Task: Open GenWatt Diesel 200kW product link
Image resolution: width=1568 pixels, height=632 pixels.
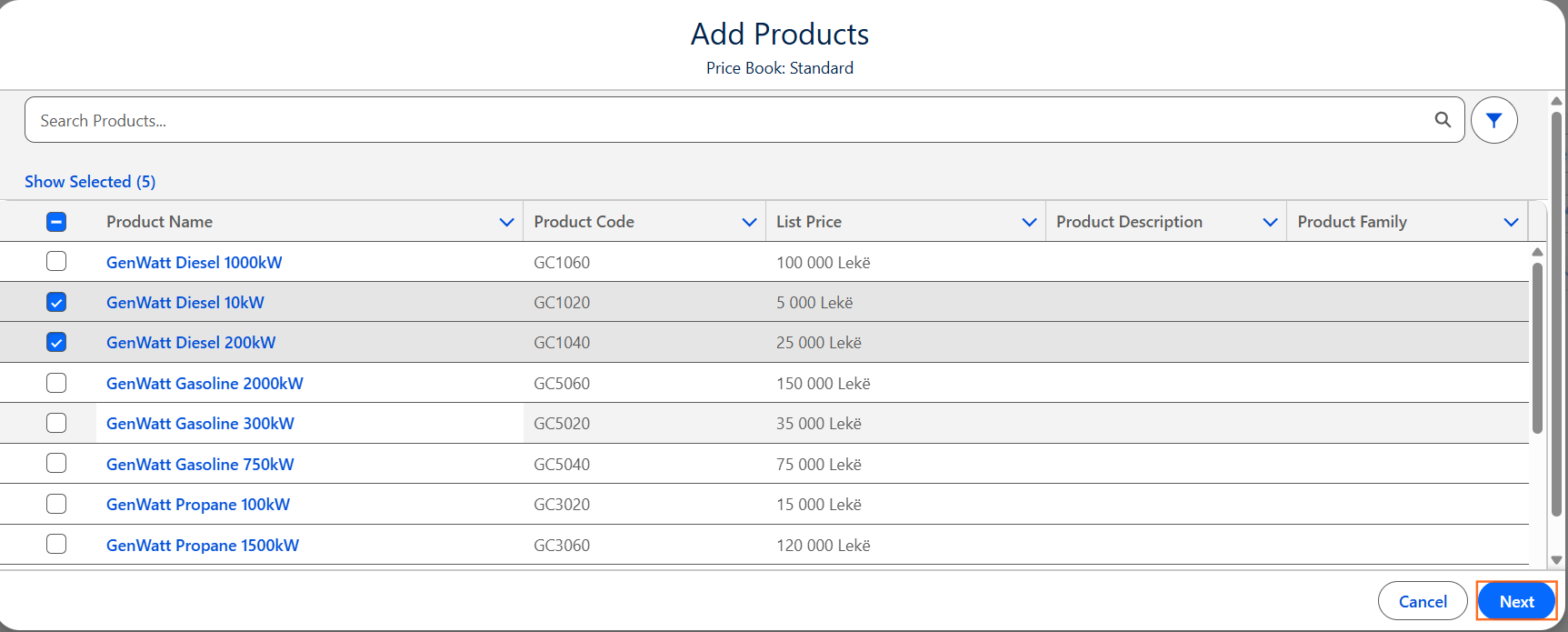Action: pos(191,343)
